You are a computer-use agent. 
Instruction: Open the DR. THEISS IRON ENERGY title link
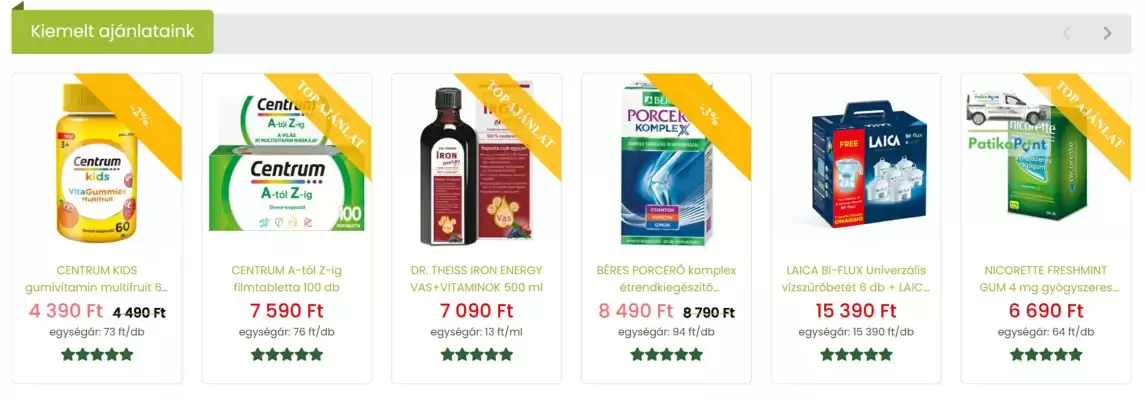(x=476, y=279)
